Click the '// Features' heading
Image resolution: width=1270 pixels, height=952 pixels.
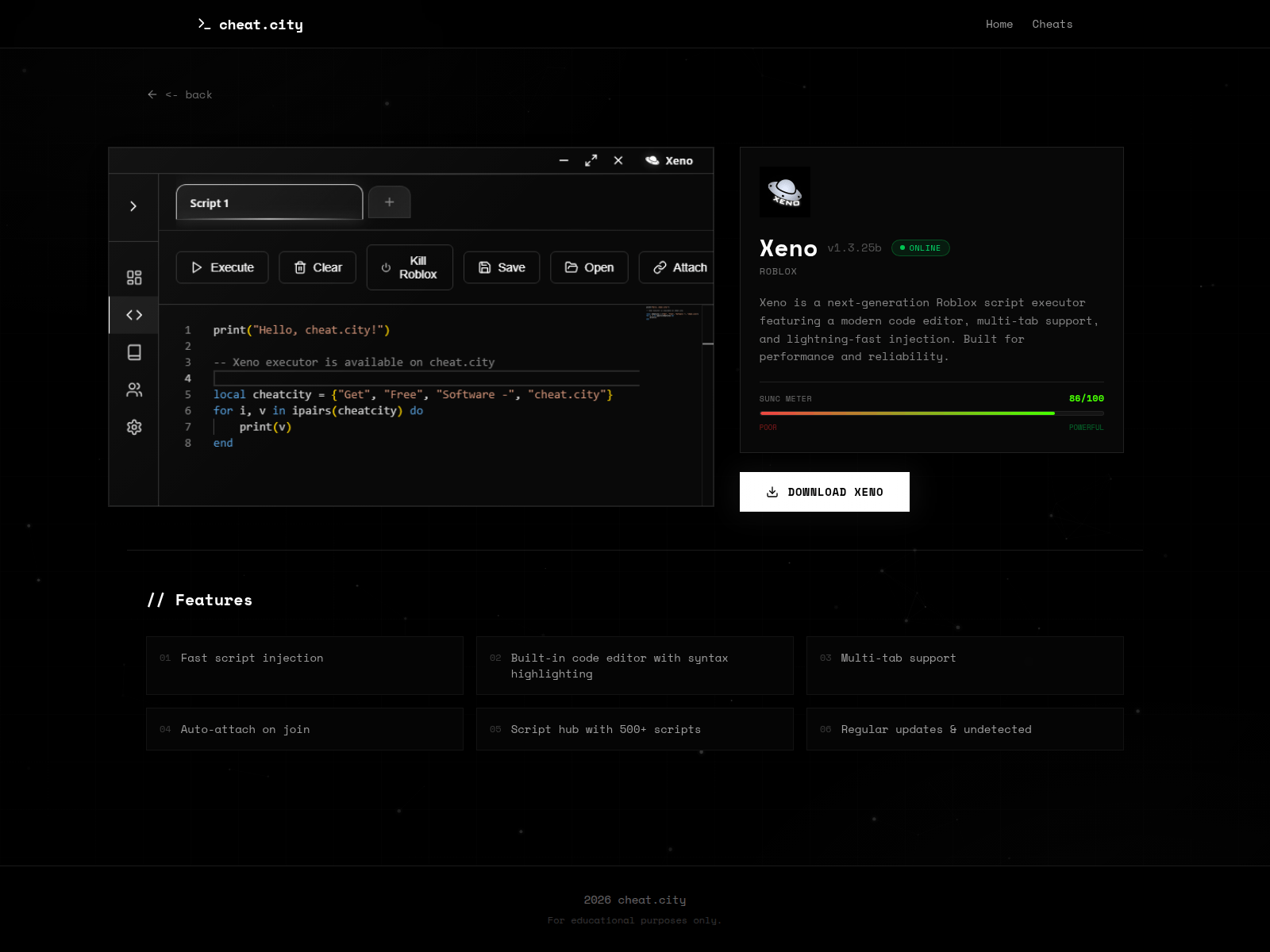click(x=200, y=600)
